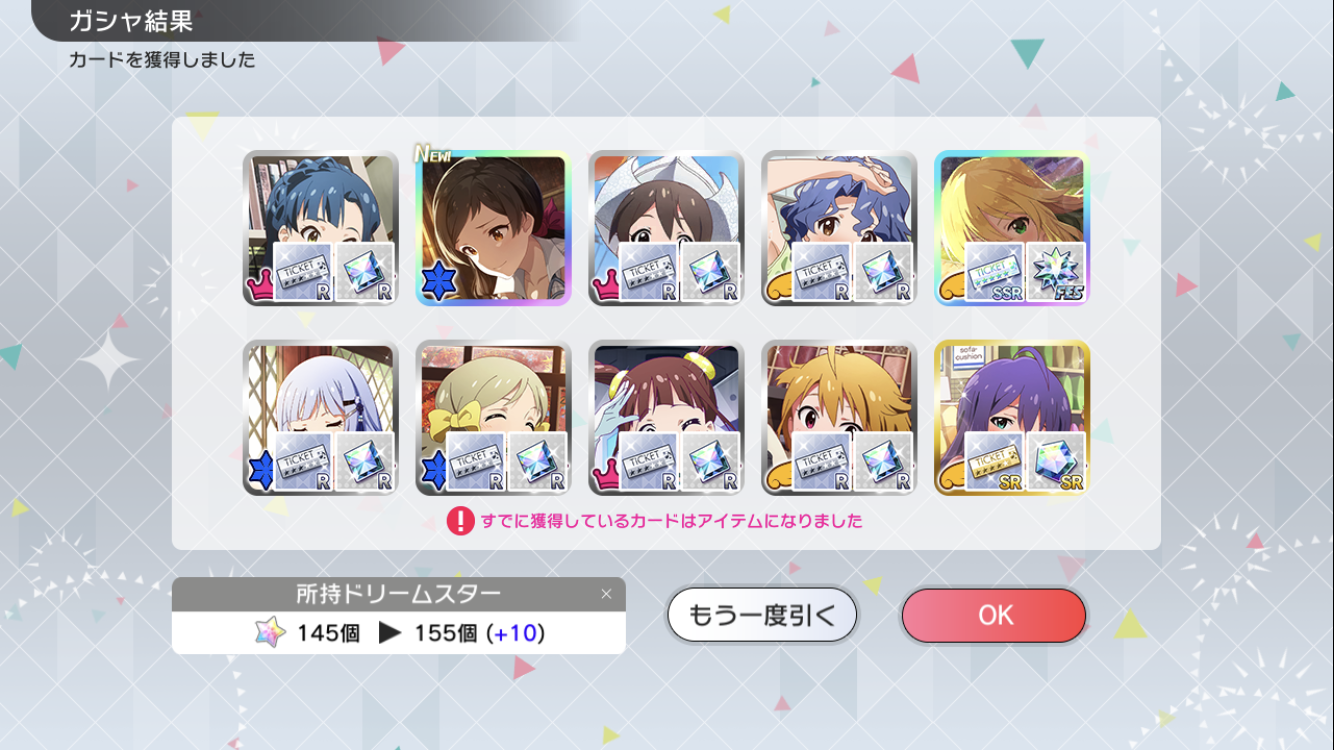Click the Dream Star rainbow star icon
Image resolution: width=1334 pixels, height=750 pixels.
pos(269,632)
